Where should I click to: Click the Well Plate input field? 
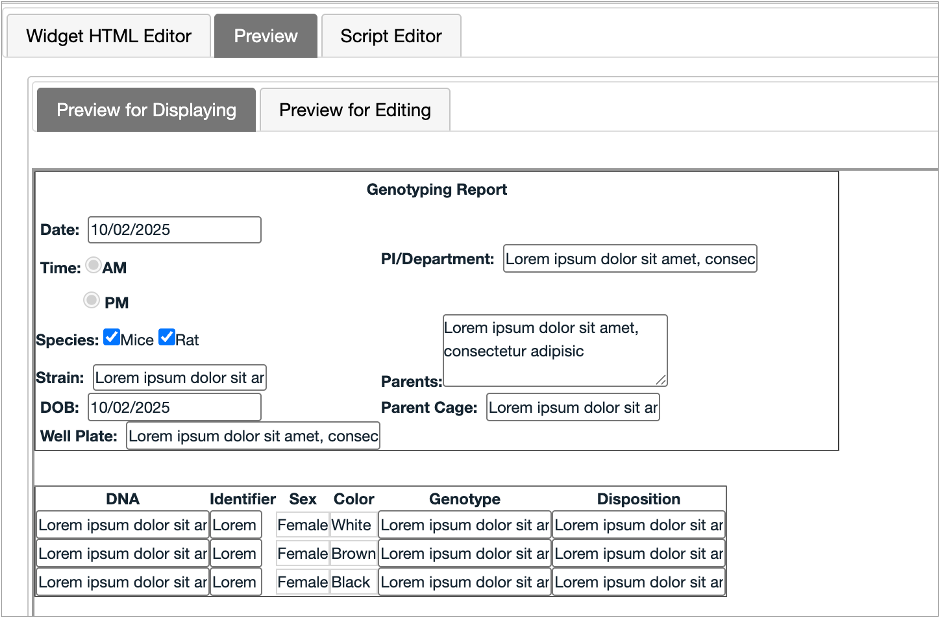click(x=252, y=435)
